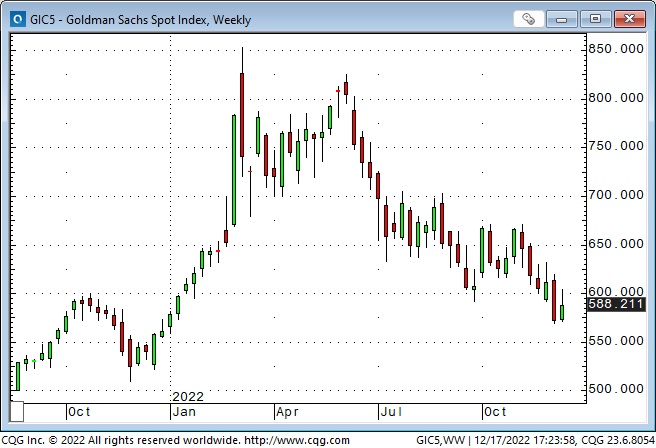
Task: Click the current price label 588.211
Action: pyautogui.click(x=616, y=304)
